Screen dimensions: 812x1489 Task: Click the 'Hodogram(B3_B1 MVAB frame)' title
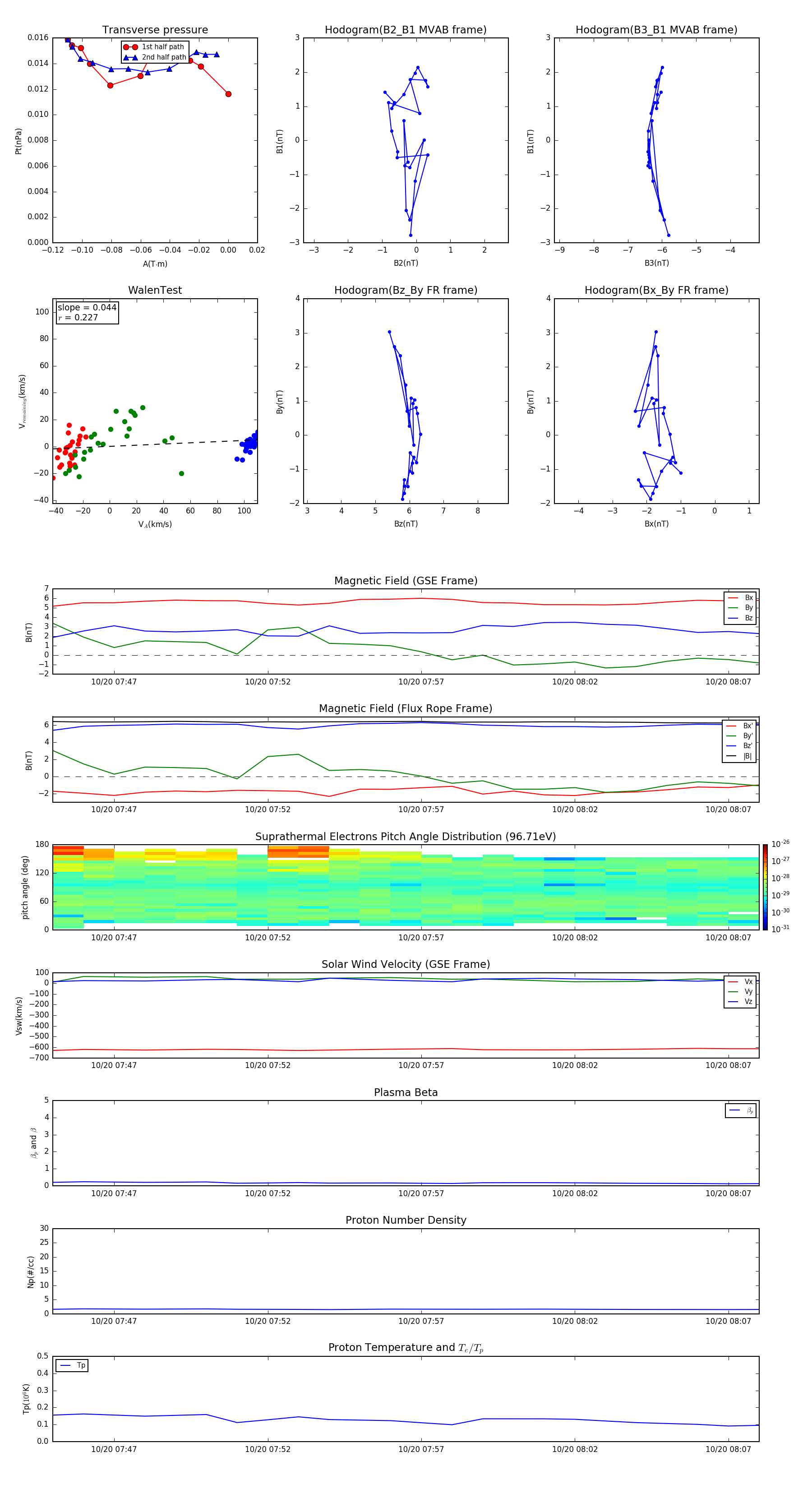tap(656, 29)
